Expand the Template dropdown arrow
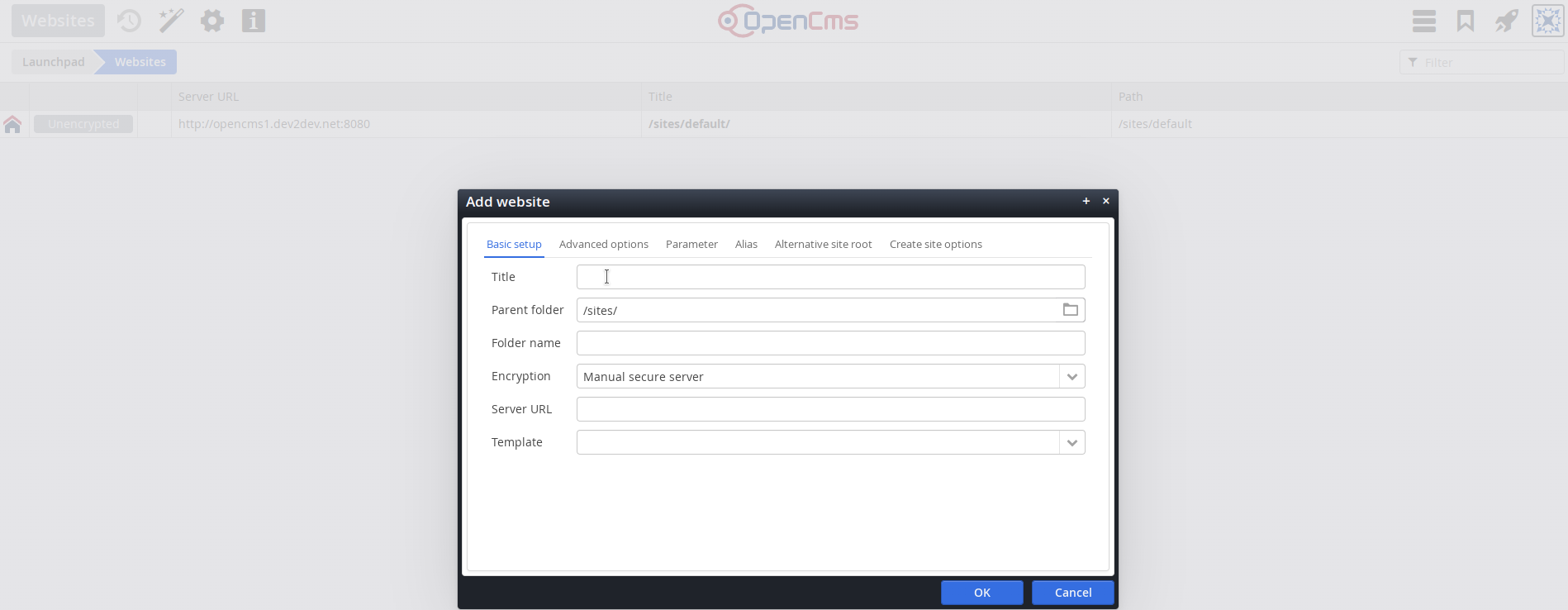Screen dimensions: 1568x610 coord(1071,443)
